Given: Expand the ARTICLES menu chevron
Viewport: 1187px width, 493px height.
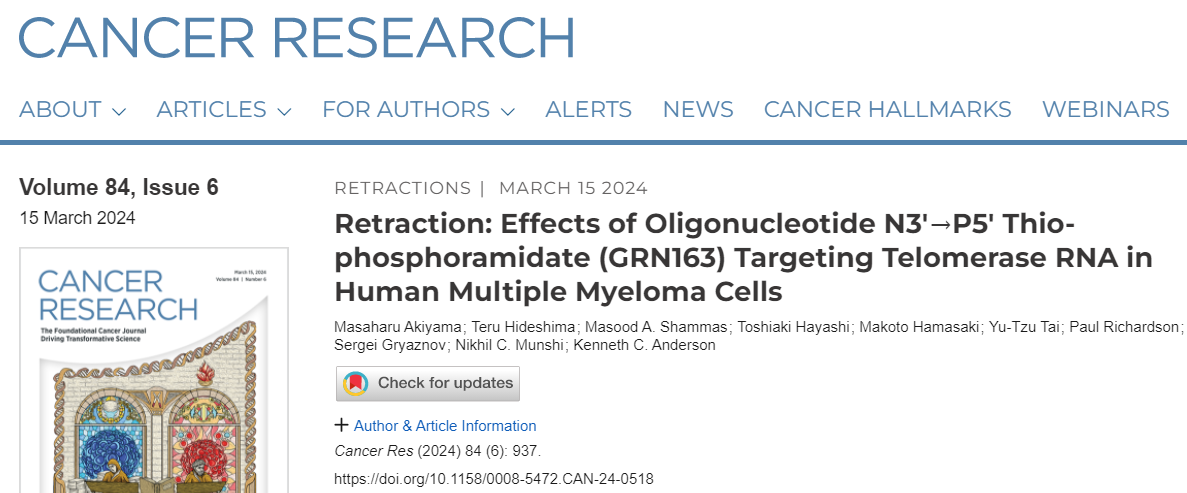Looking at the screenshot, I should pyautogui.click(x=284, y=111).
